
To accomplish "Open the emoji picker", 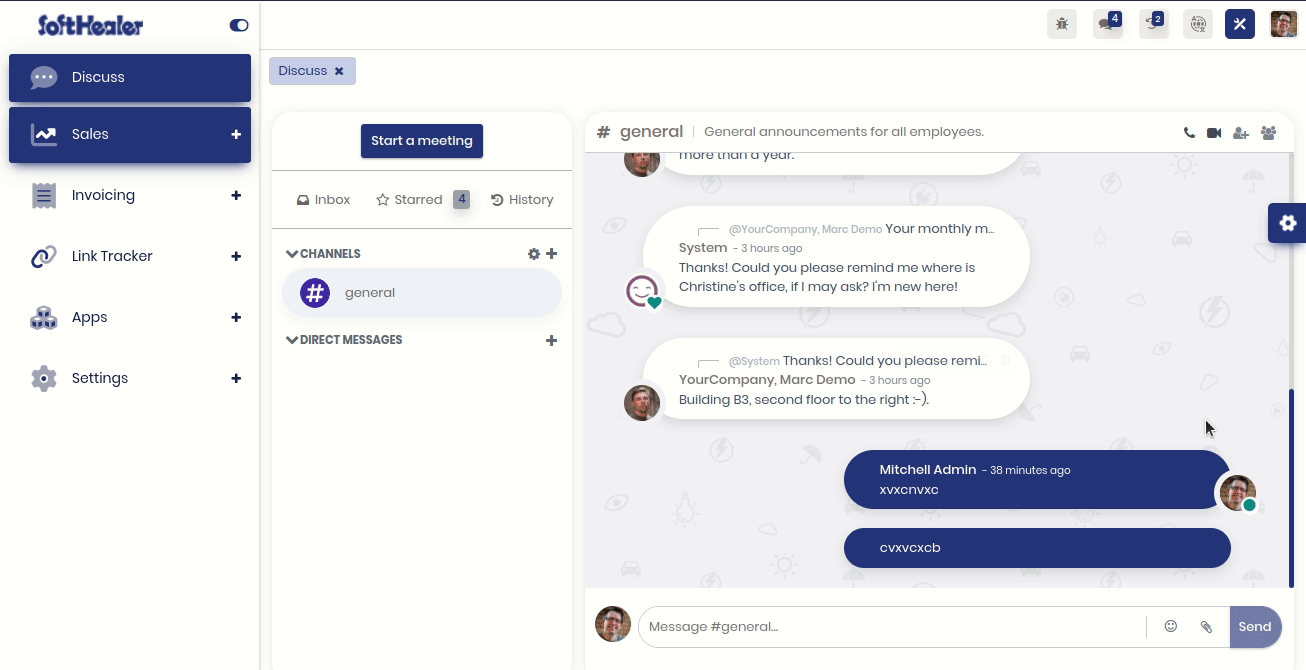I will [1171, 627].
